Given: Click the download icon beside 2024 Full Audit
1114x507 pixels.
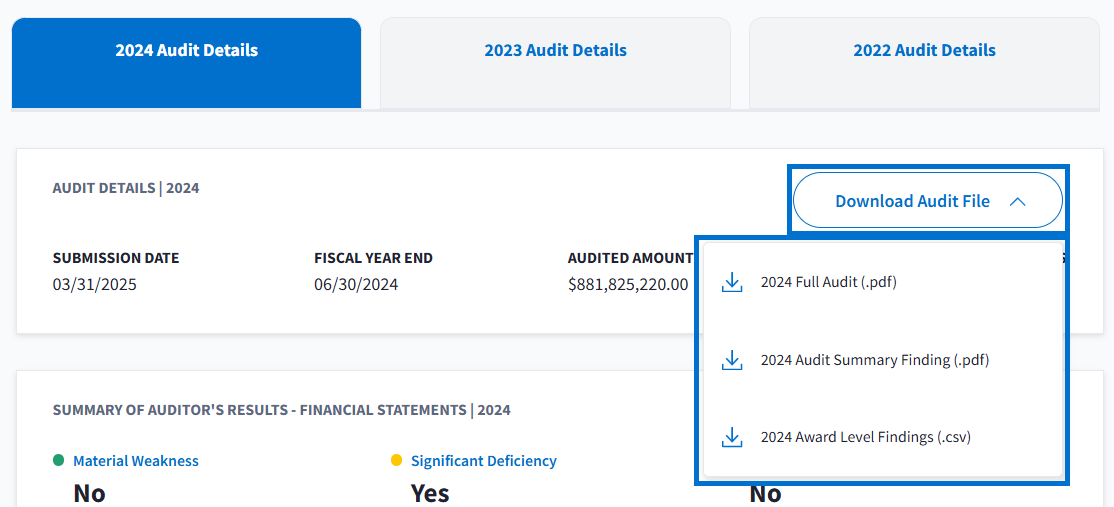Looking at the screenshot, I should tap(732, 283).
